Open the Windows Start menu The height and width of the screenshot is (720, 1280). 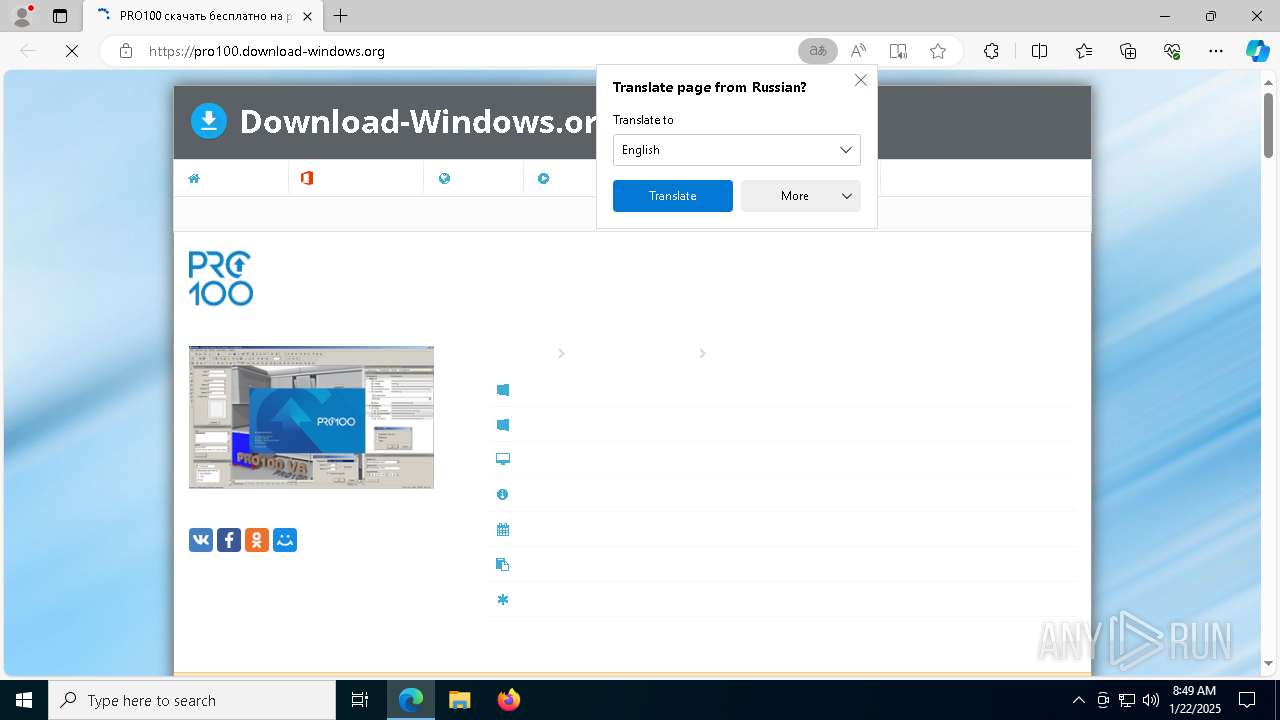(x=24, y=700)
